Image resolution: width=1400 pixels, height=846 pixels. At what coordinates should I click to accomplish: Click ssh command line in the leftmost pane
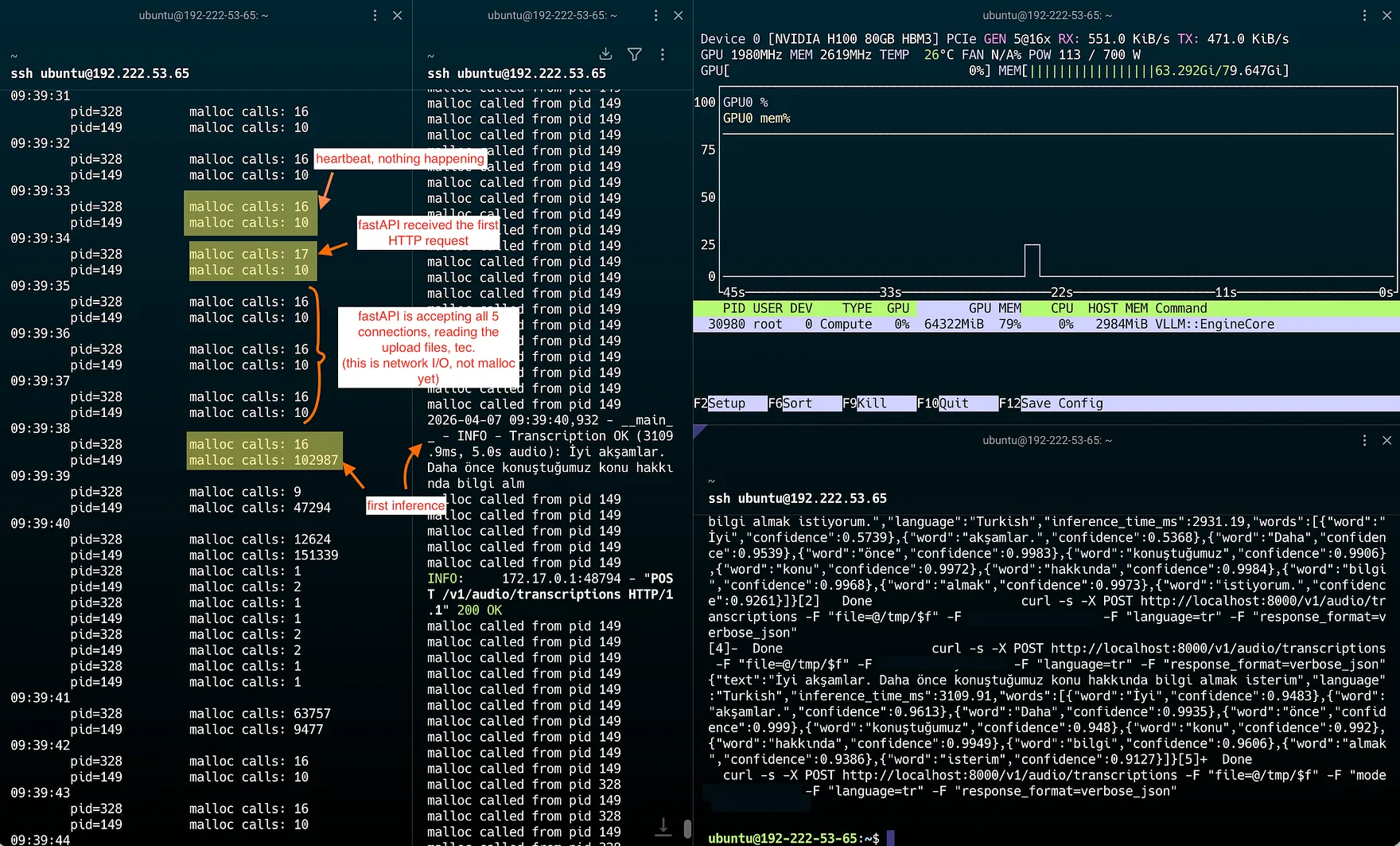coord(100,73)
